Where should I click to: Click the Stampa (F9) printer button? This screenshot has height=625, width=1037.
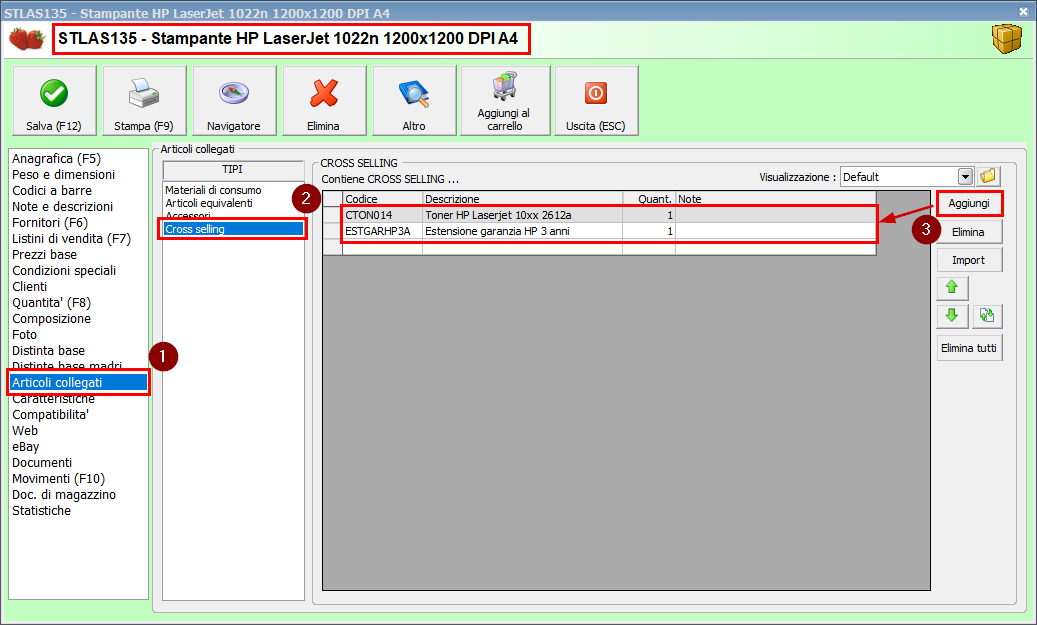click(144, 101)
